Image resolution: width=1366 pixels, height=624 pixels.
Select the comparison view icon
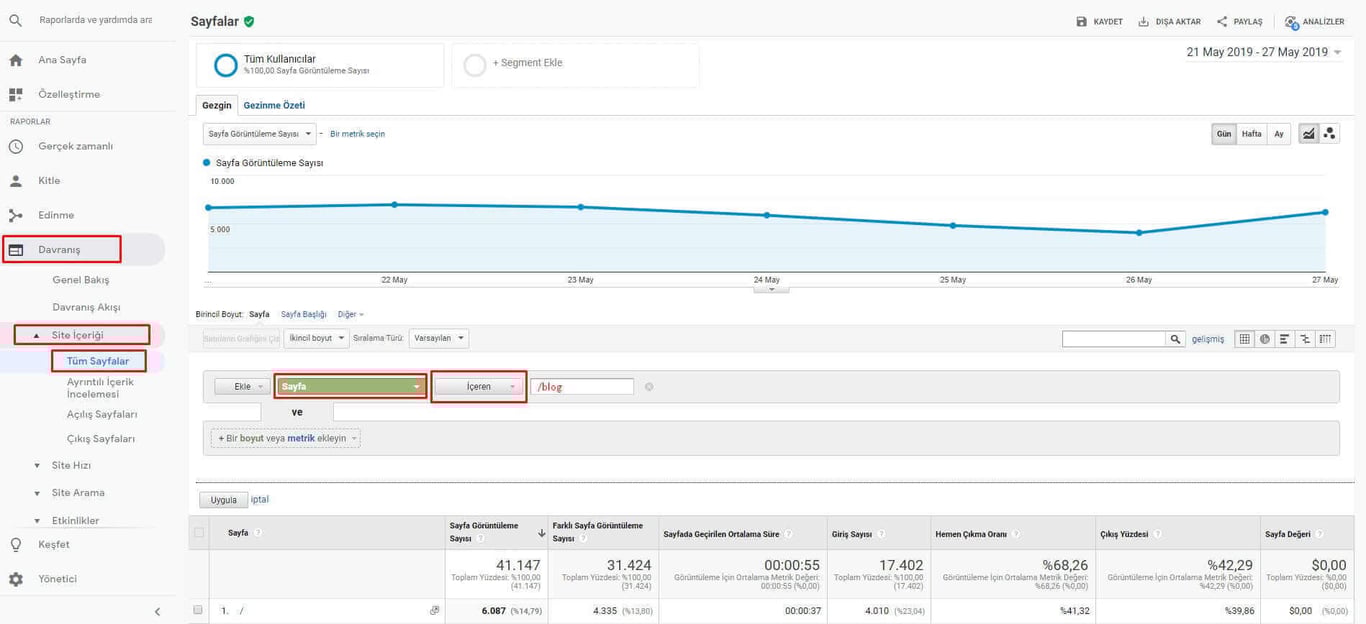click(x=1305, y=339)
